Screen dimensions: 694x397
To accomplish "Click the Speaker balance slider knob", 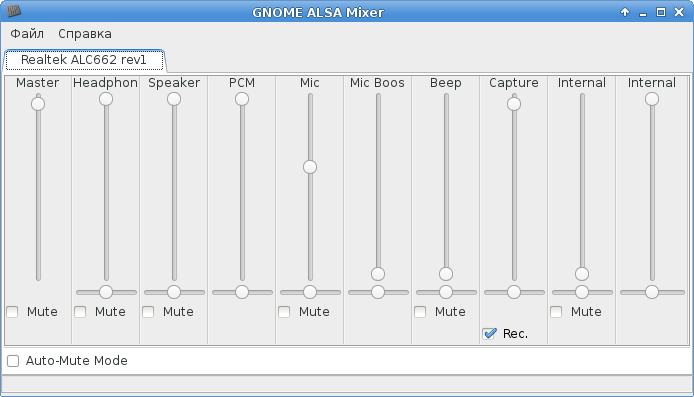I will pyautogui.click(x=174, y=292).
